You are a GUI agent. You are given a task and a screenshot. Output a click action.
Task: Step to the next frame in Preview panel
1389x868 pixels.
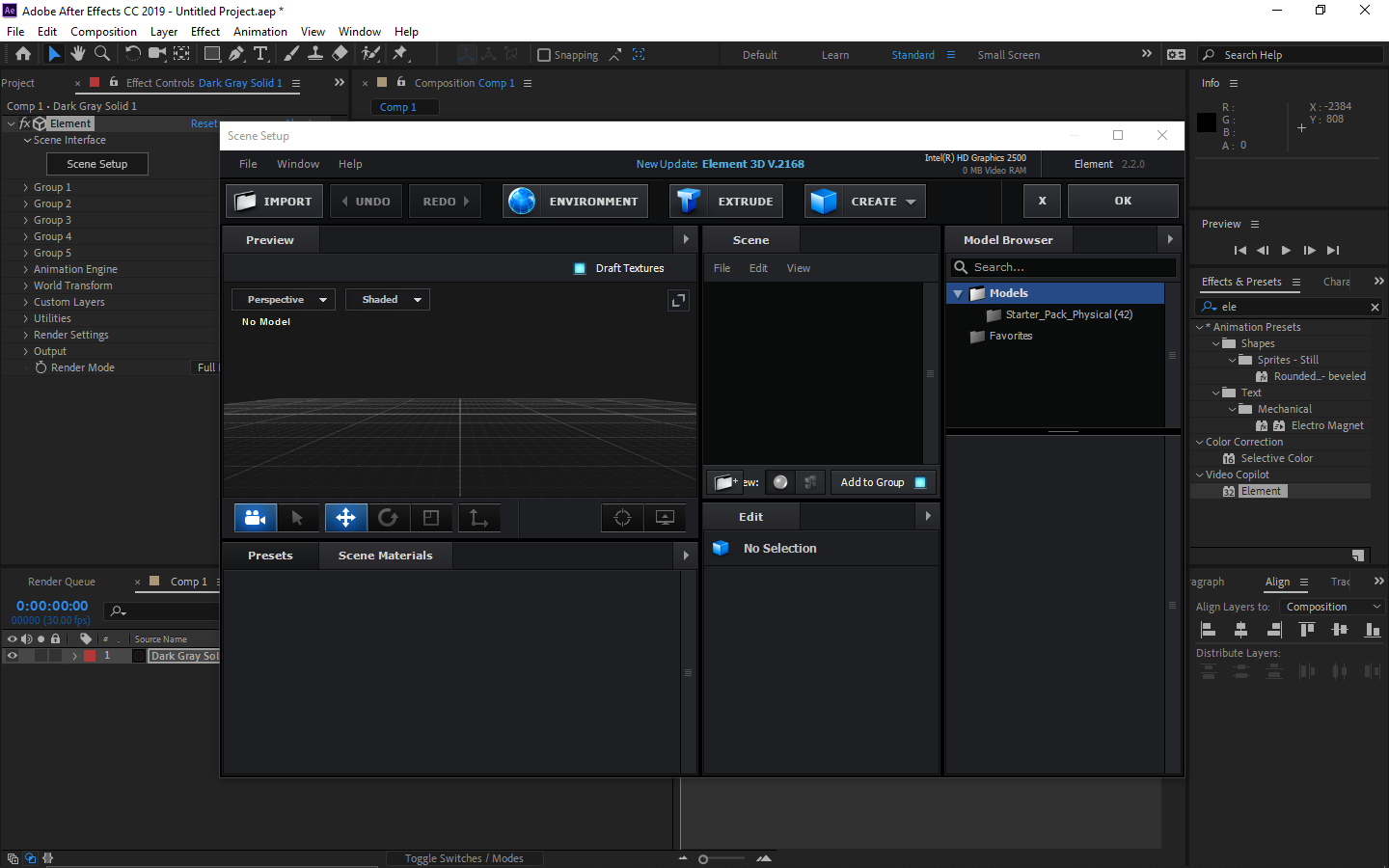coord(1309,250)
